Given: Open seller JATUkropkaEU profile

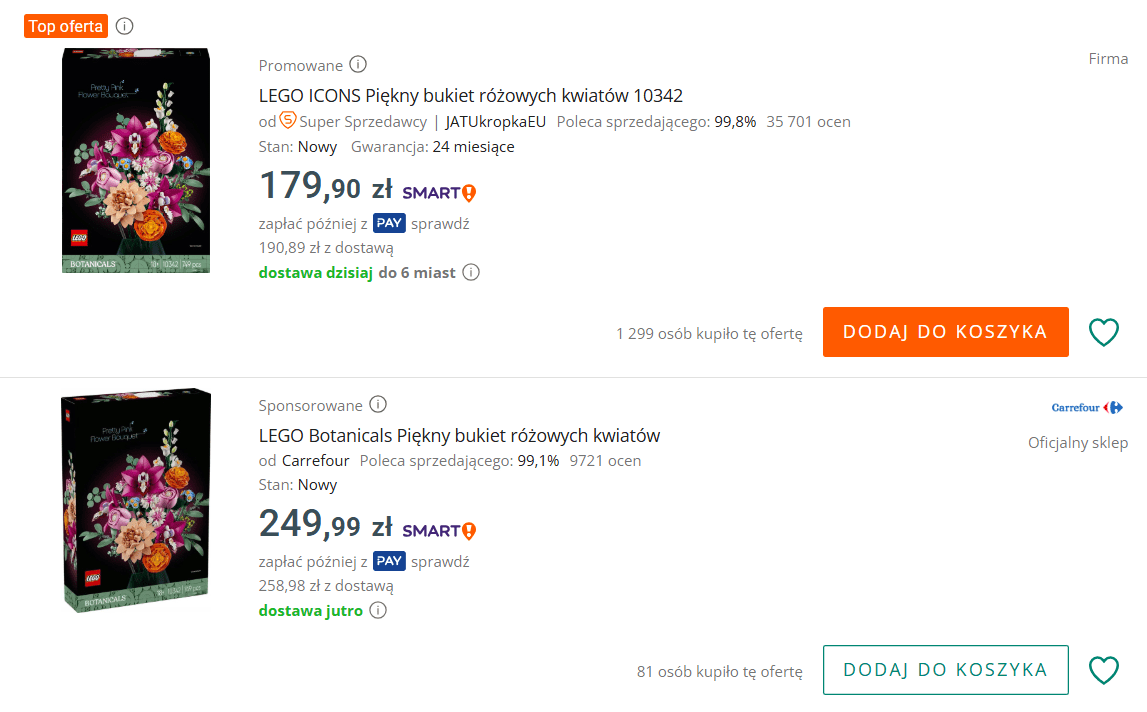Looking at the screenshot, I should coord(496,122).
